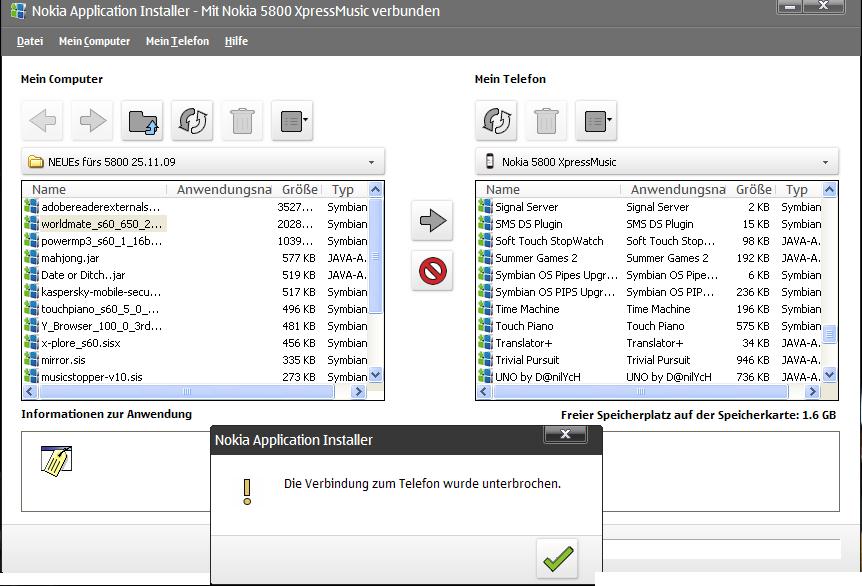Click the worldmate file's Symbian icon
The height and width of the screenshot is (586, 862).
[x=31, y=224]
